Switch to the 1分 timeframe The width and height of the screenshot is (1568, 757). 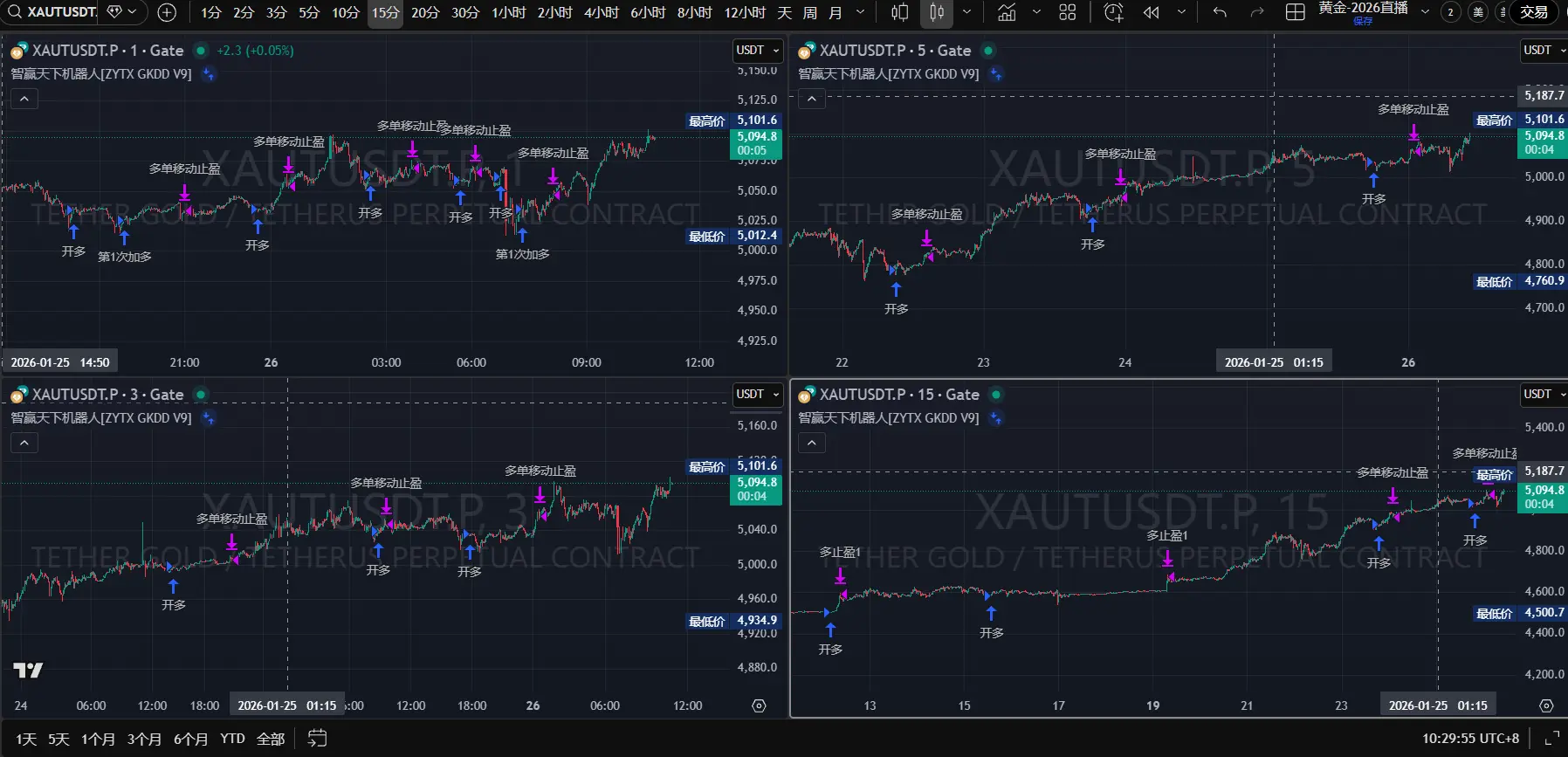pyautogui.click(x=210, y=12)
